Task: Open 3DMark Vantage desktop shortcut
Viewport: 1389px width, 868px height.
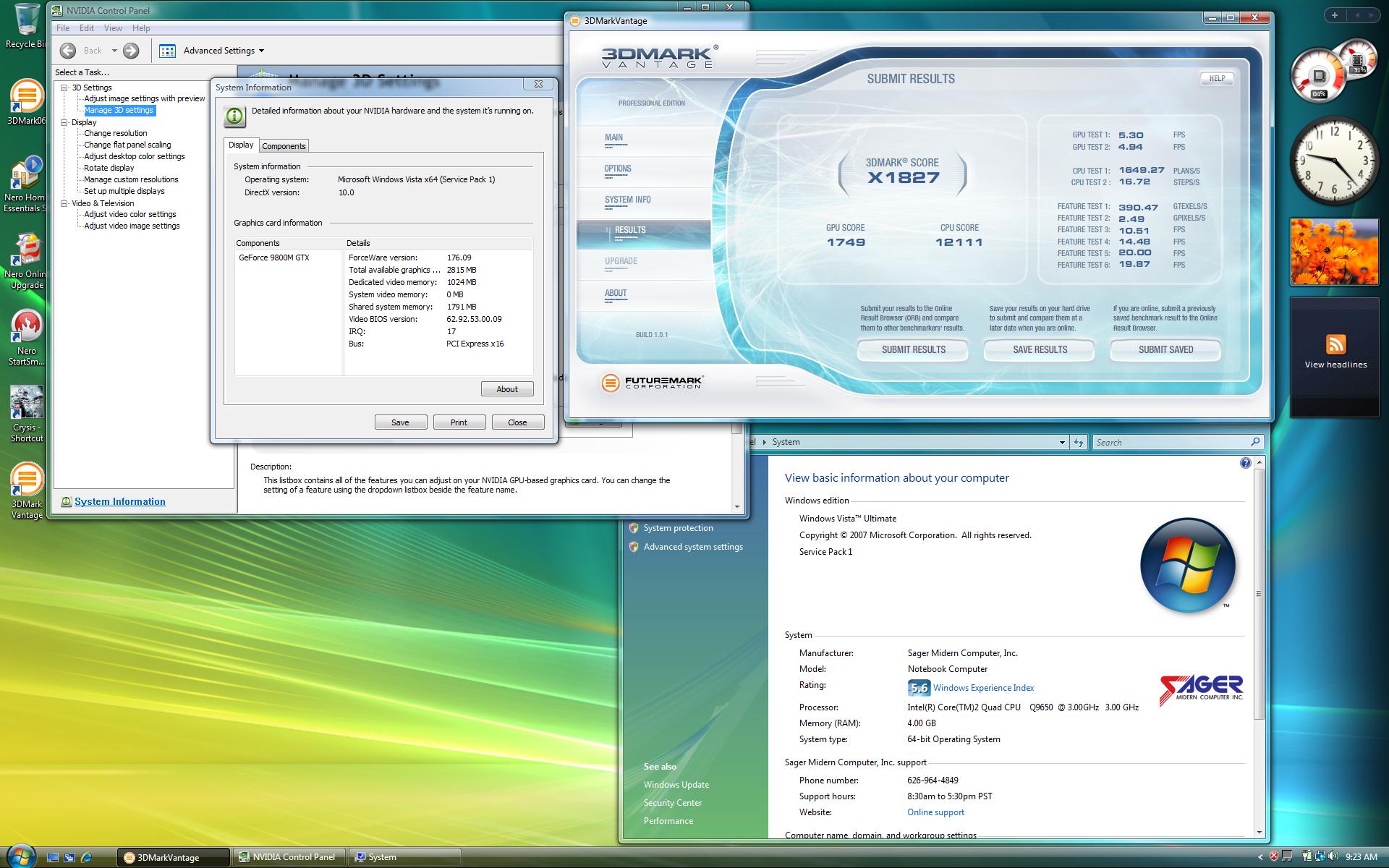Action: click(x=27, y=479)
